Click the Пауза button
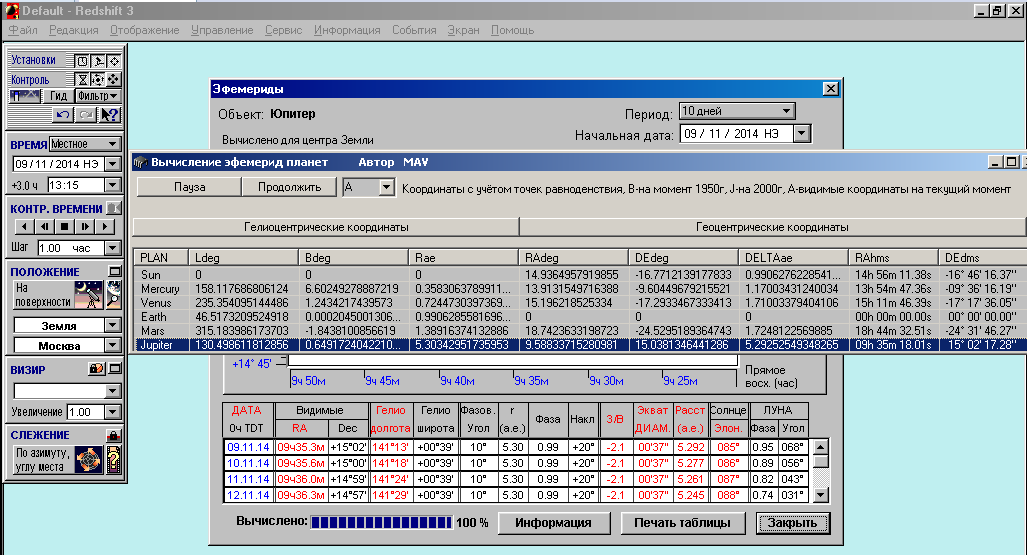Screen dimensions: 1027x555 pyautogui.click(x=189, y=187)
